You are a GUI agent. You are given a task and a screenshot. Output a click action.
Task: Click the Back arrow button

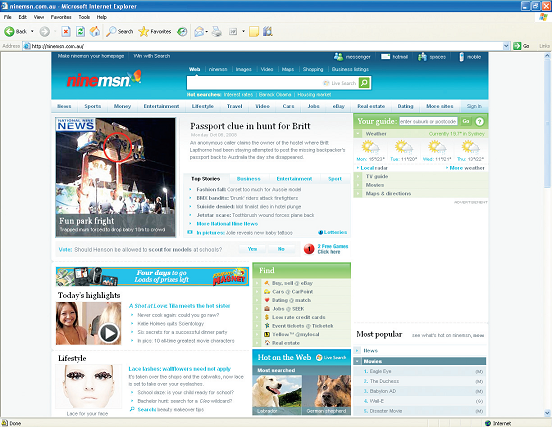click(10, 32)
